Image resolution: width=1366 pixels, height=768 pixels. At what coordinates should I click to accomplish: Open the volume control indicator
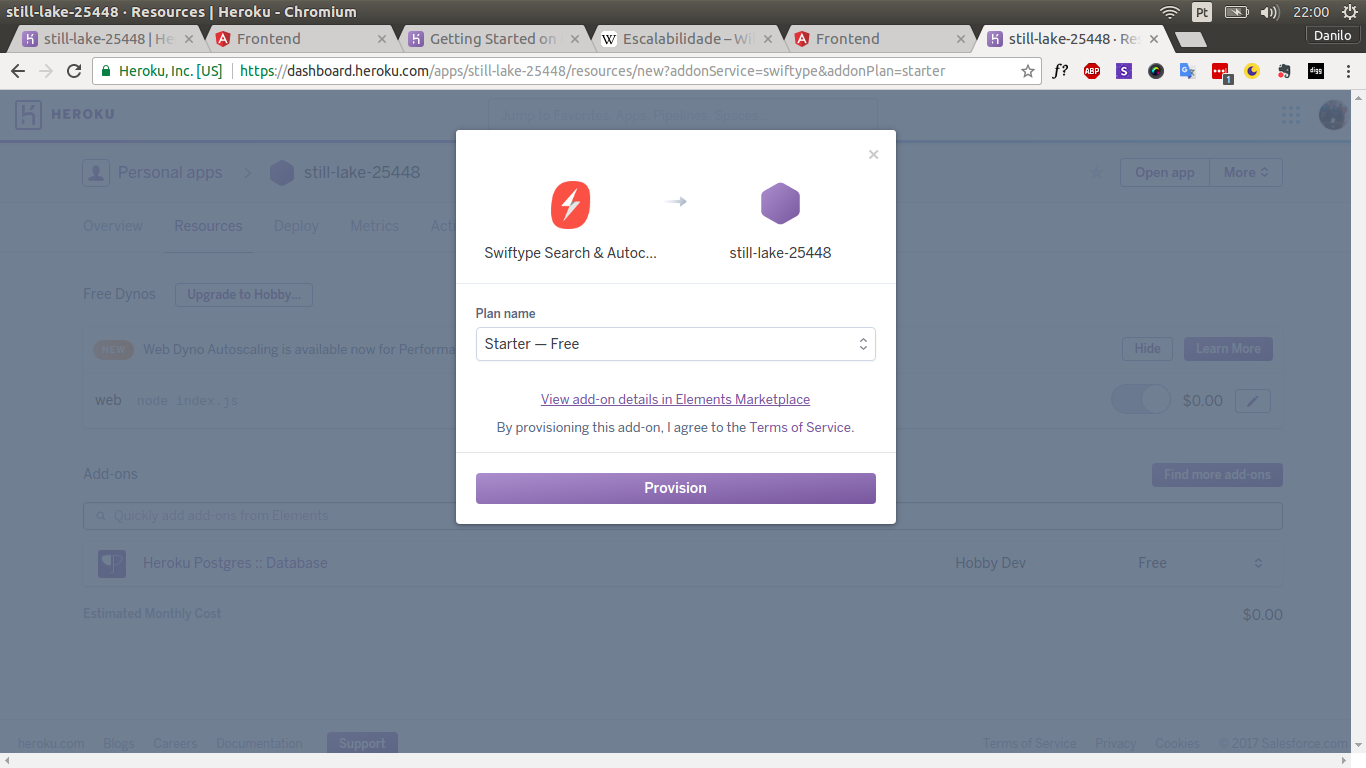tap(1270, 12)
